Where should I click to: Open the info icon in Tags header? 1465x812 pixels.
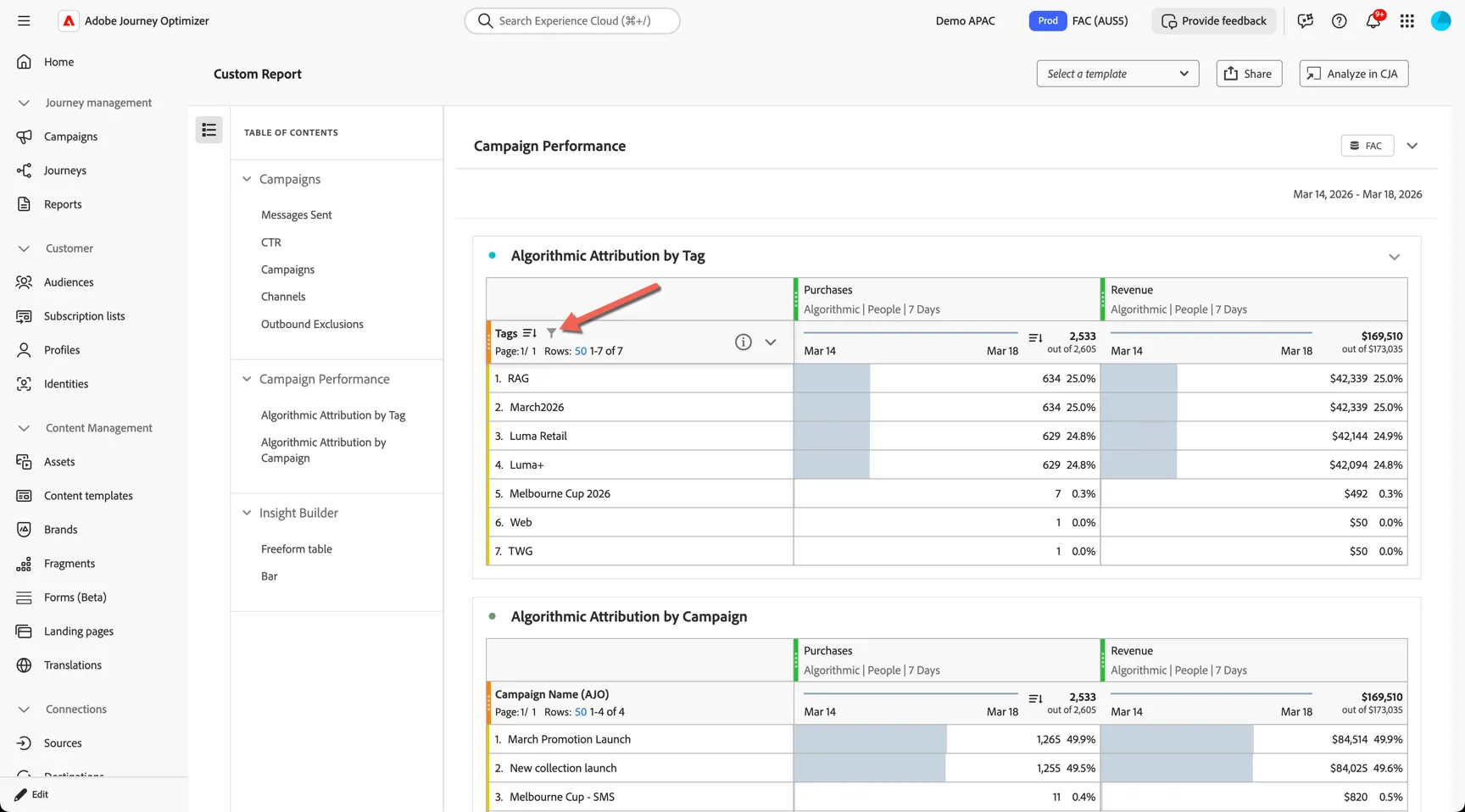coord(744,342)
